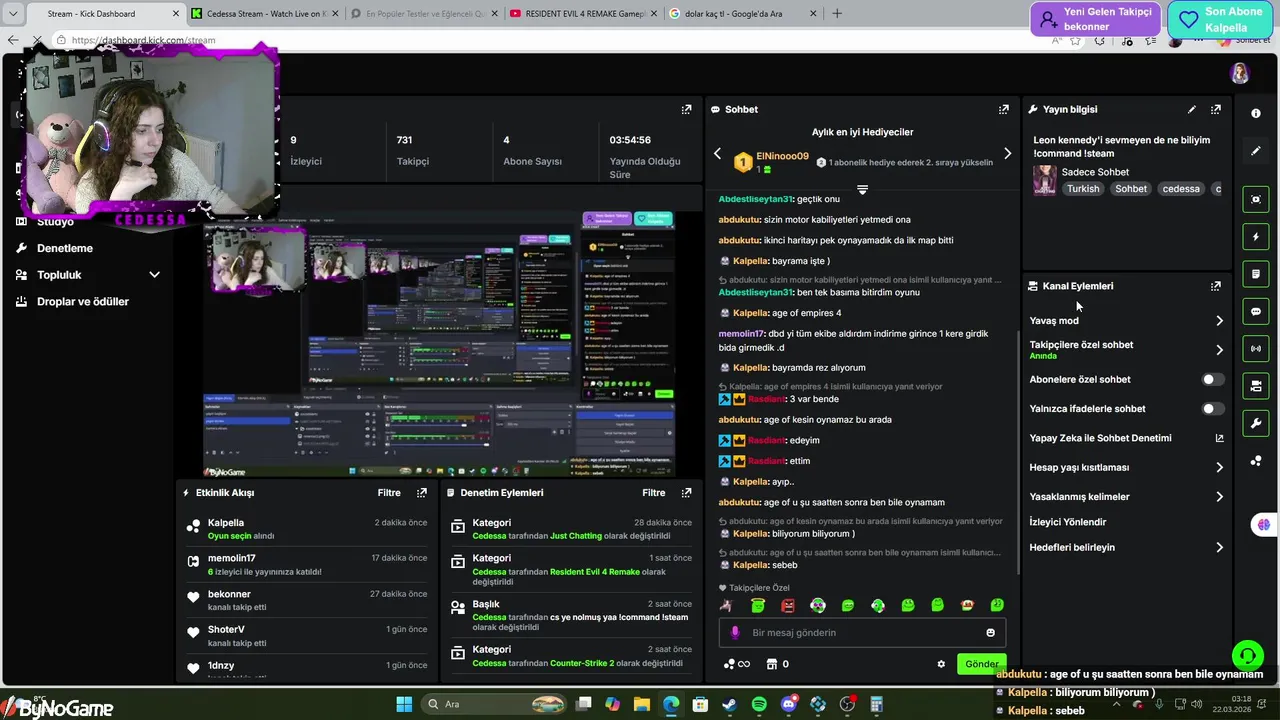Open a new browser tab
The image size is (1280, 720).
pyautogui.click(x=837, y=14)
